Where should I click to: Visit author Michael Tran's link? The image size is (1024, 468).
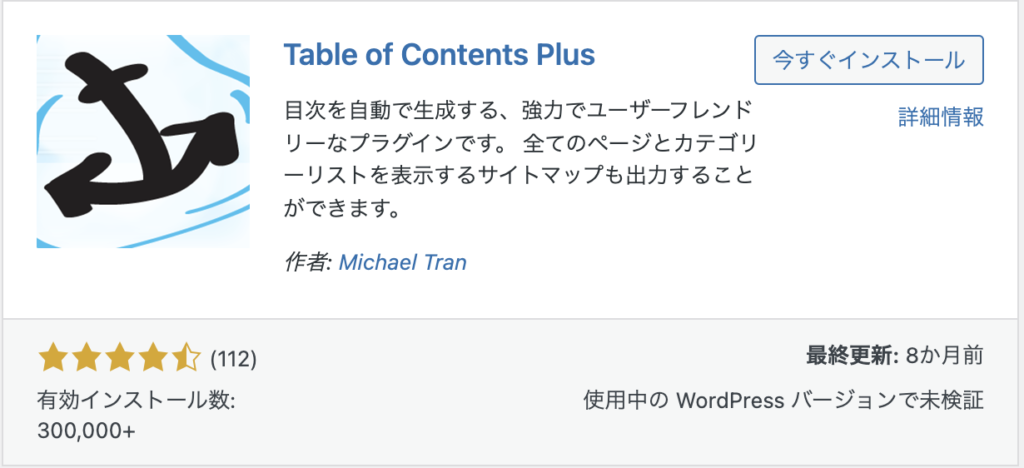[x=403, y=262]
